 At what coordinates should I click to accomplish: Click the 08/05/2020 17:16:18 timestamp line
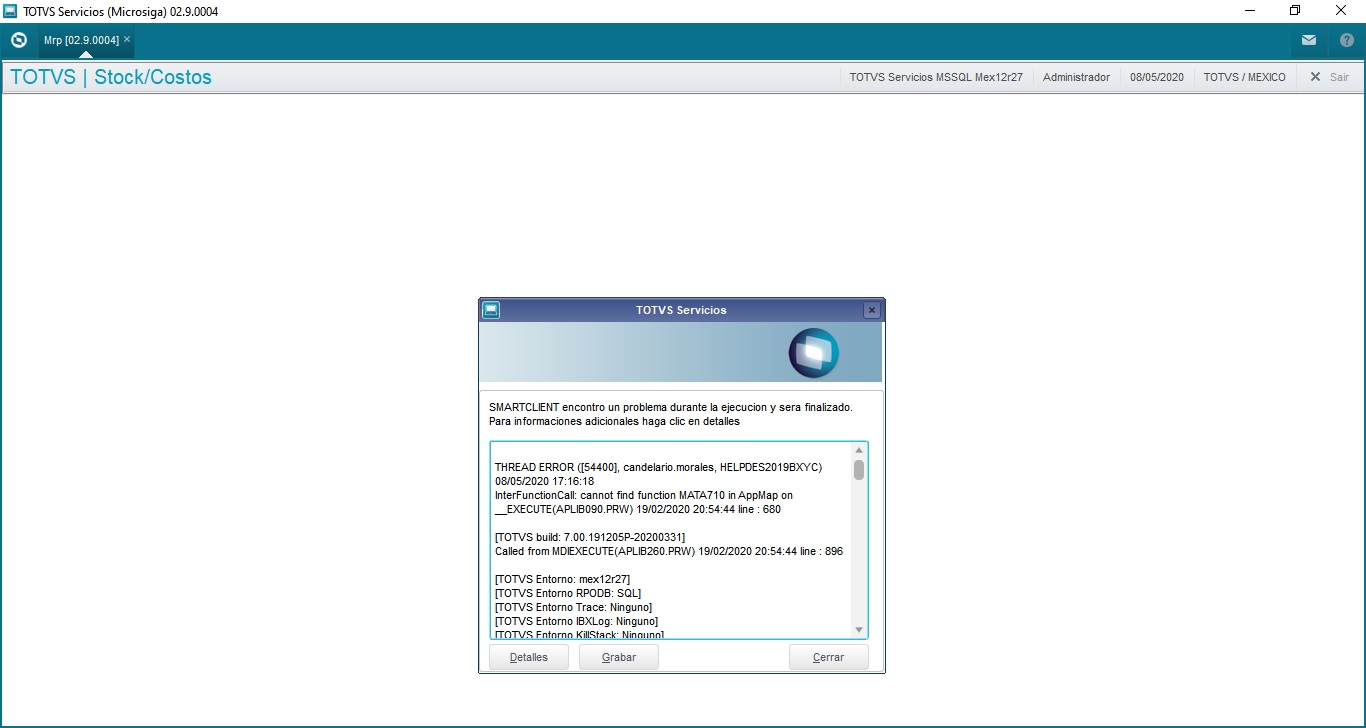(x=544, y=481)
